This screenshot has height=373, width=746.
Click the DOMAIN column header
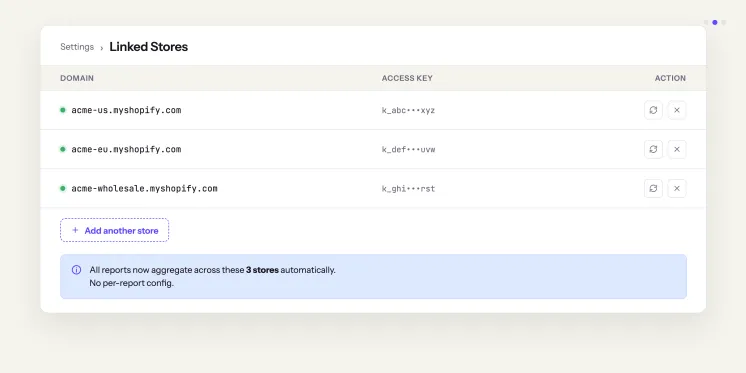tap(77, 78)
